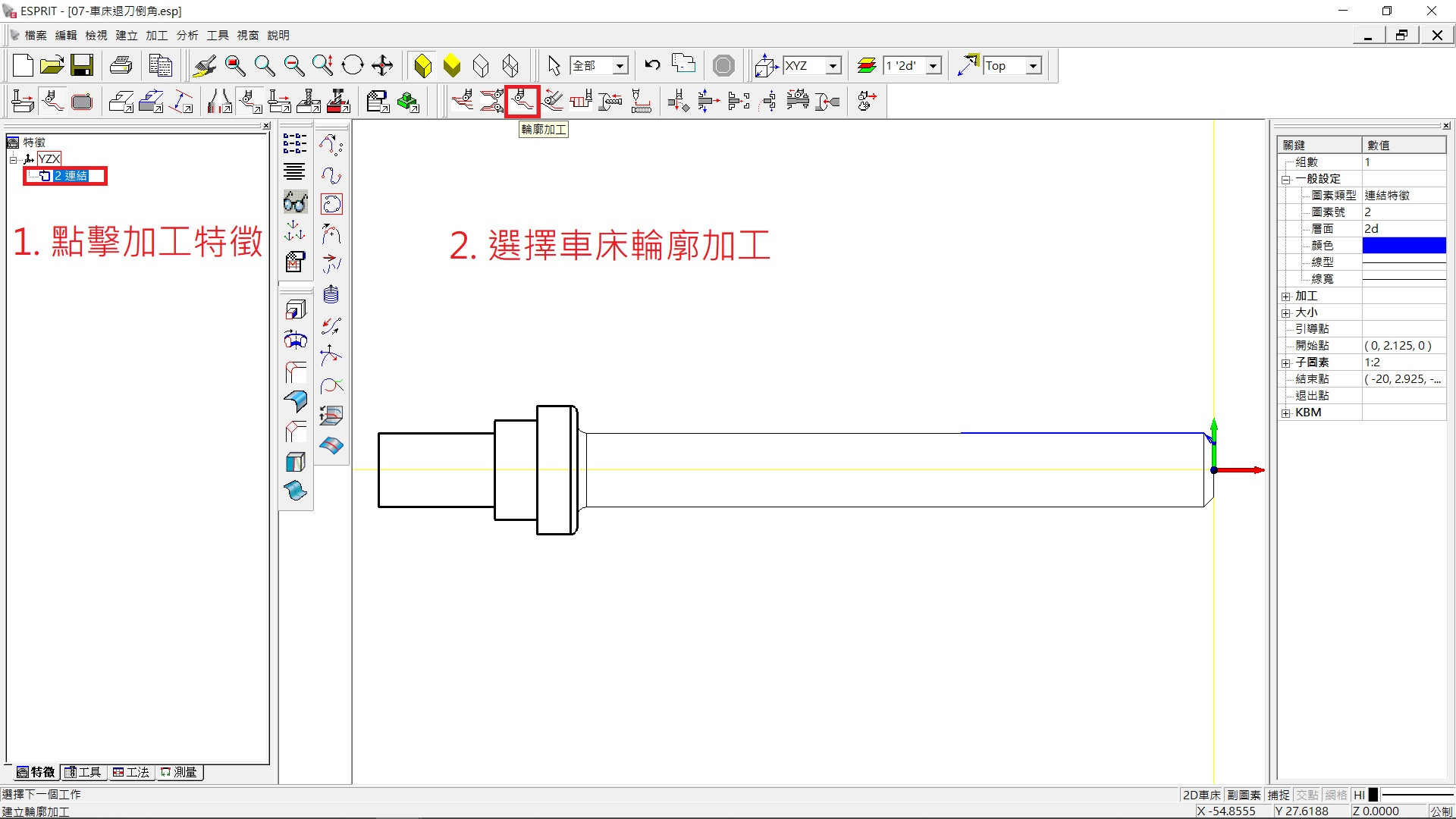
Task: Open the Top view dropdown
Action: pos(1033,66)
